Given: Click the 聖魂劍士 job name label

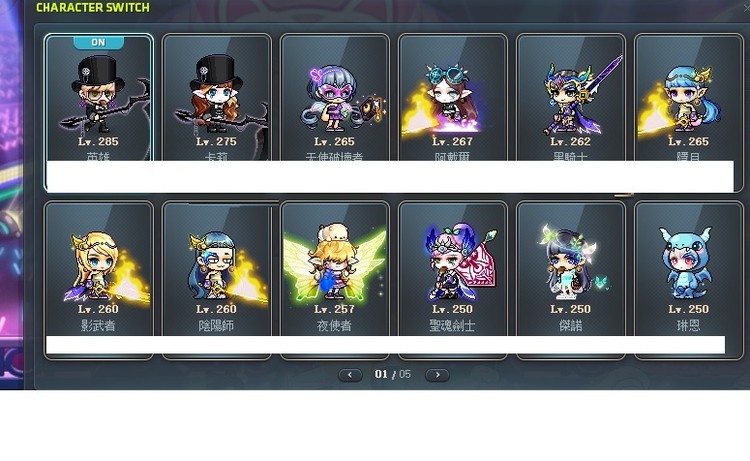Looking at the screenshot, I should point(452,326).
